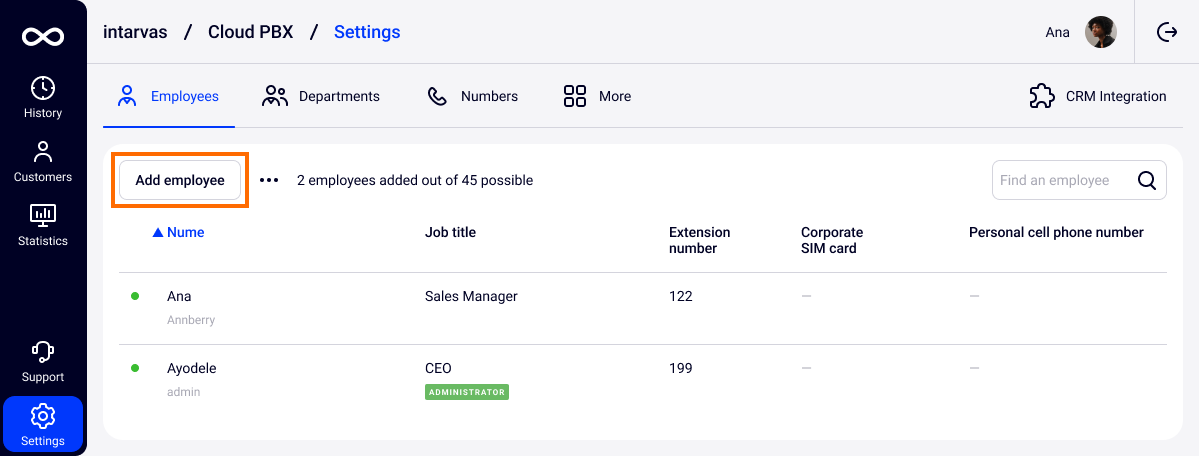The image size is (1200, 456).
Task: Expand the More tab menu
Action: (597, 96)
